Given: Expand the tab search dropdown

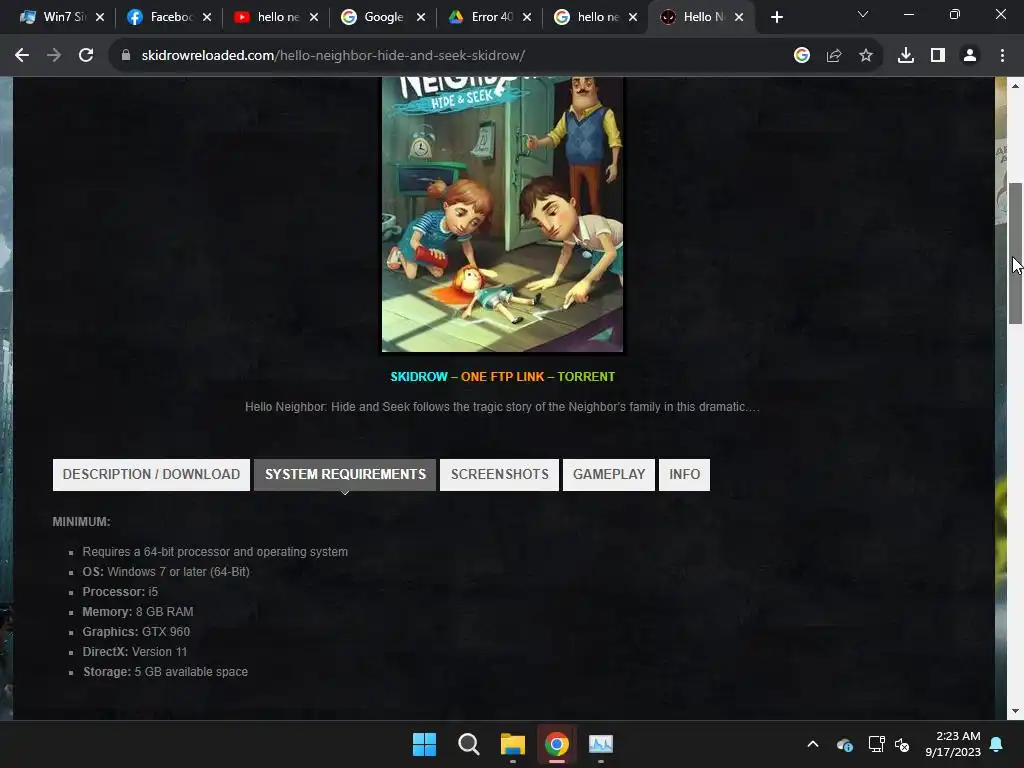Looking at the screenshot, I should [863, 14].
